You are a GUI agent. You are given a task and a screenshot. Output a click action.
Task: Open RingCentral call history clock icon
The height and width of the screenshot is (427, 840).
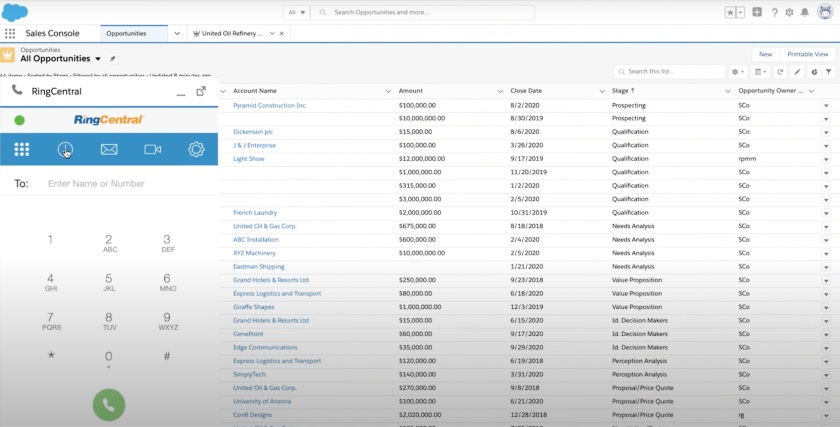point(65,149)
